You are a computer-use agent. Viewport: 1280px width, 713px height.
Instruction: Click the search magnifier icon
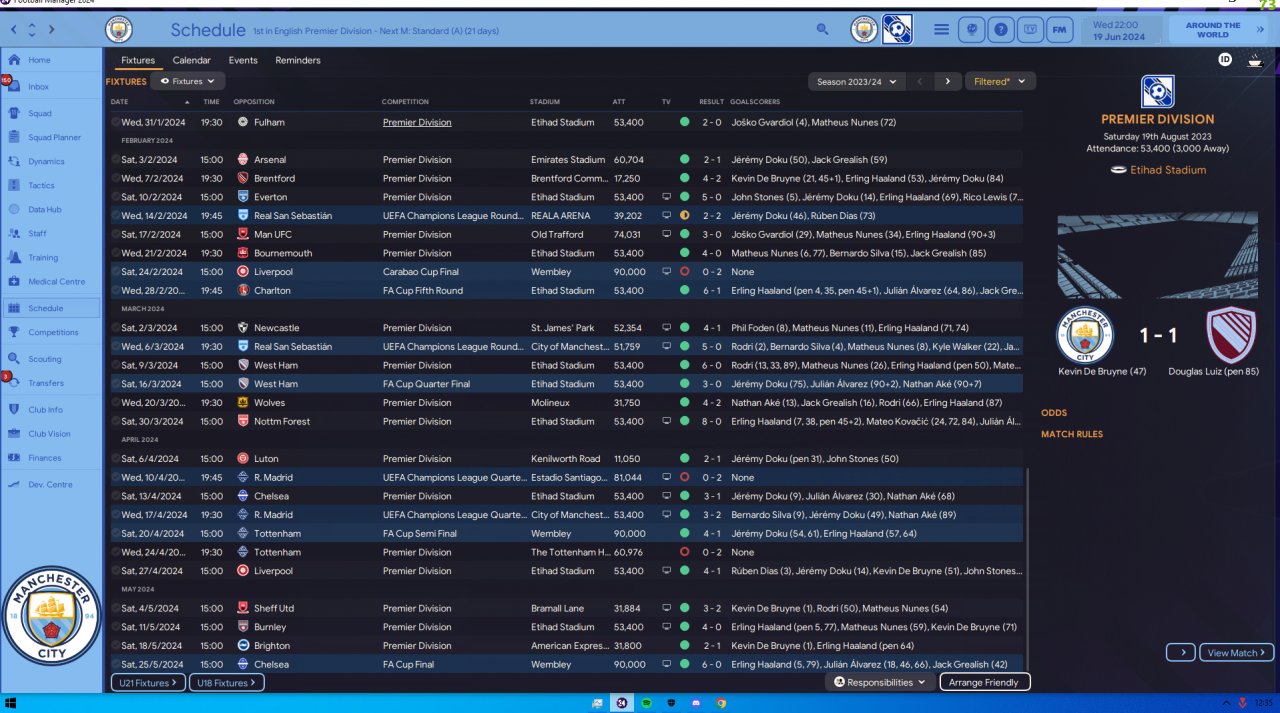(822, 30)
